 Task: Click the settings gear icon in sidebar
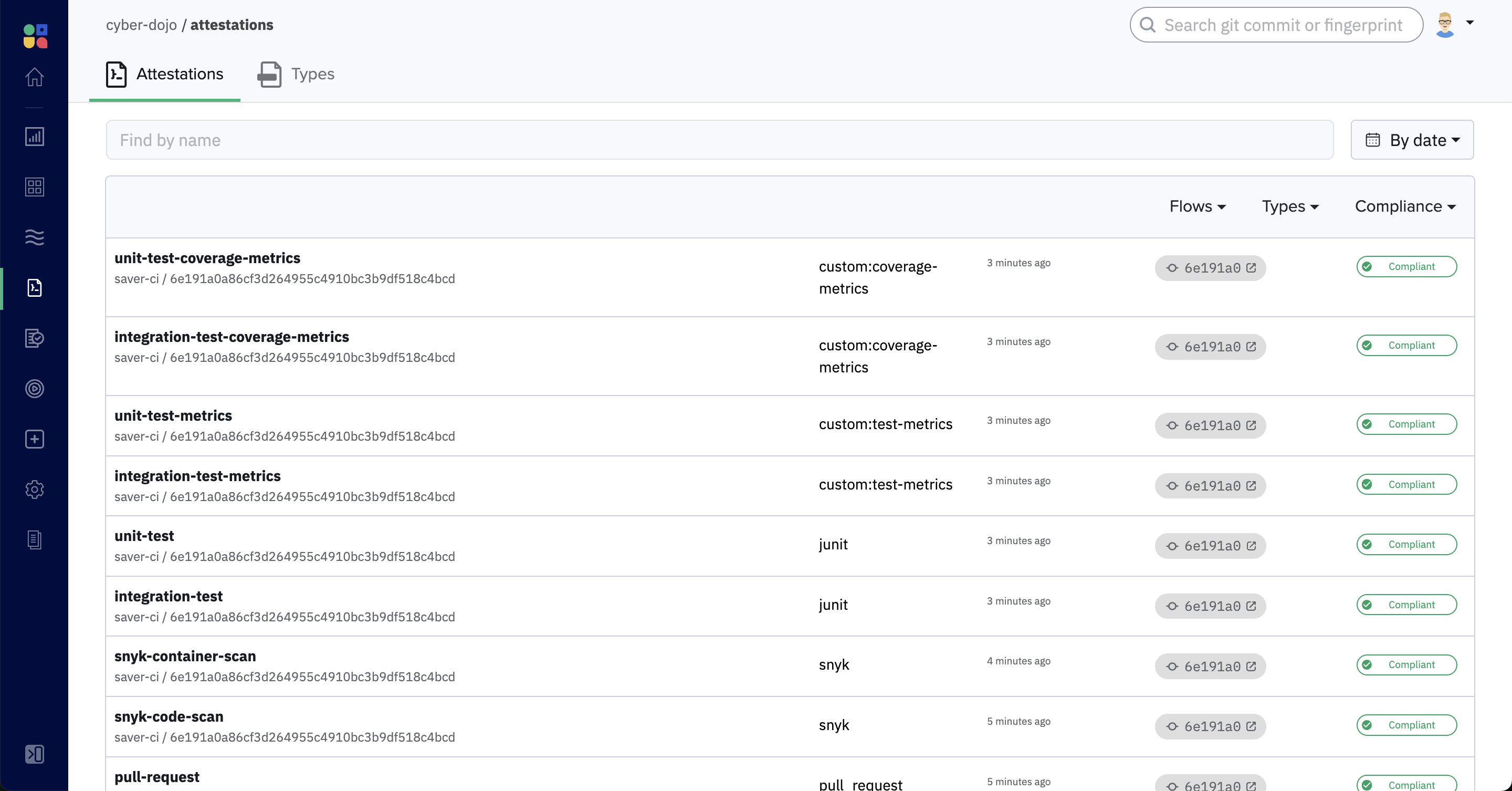point(34,489)
